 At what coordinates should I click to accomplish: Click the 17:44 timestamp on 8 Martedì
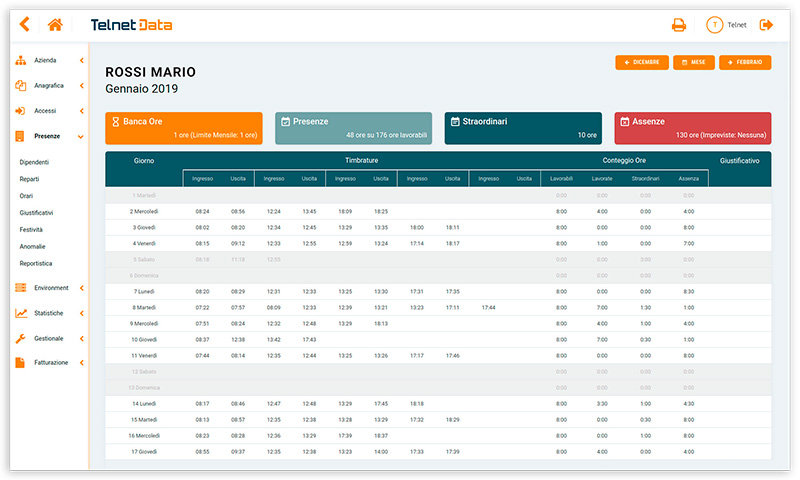[x=488, y=308]
